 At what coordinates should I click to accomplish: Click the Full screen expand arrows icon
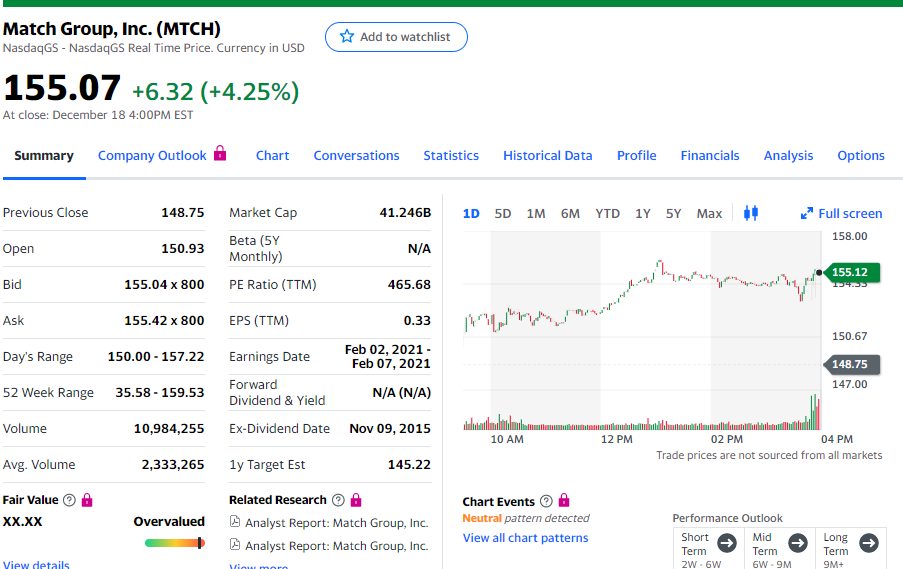(807, 214)
